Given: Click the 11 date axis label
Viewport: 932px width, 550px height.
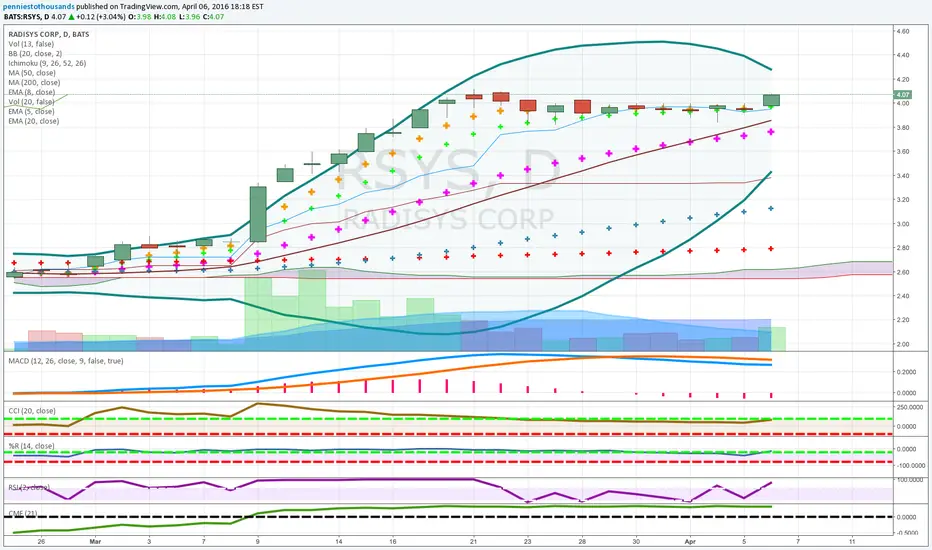Looking at the screenshot, I should point(852,542).
